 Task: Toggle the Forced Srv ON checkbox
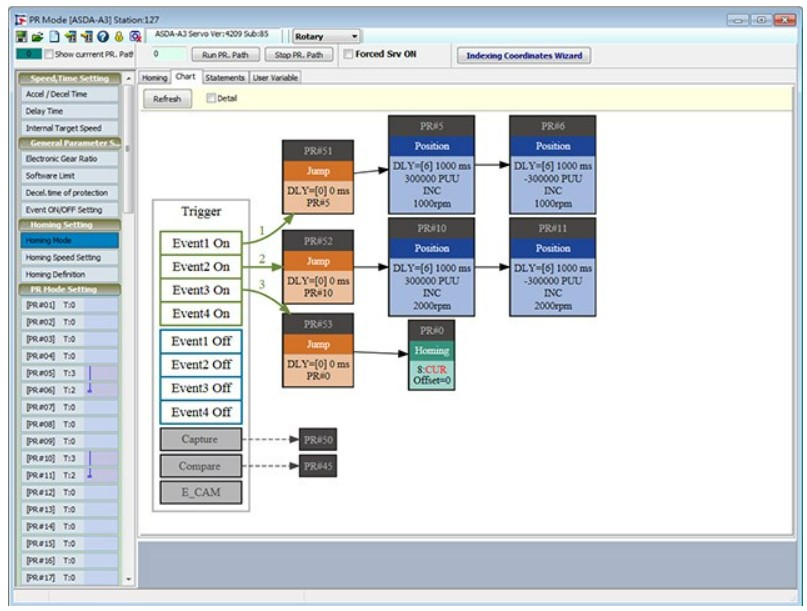348,54
